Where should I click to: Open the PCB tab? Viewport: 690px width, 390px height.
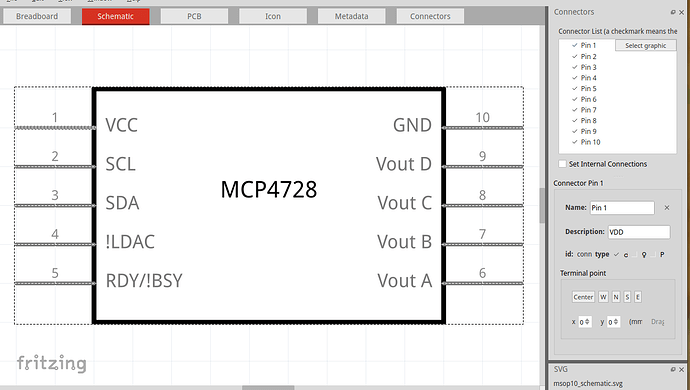[x=194, y=16]
